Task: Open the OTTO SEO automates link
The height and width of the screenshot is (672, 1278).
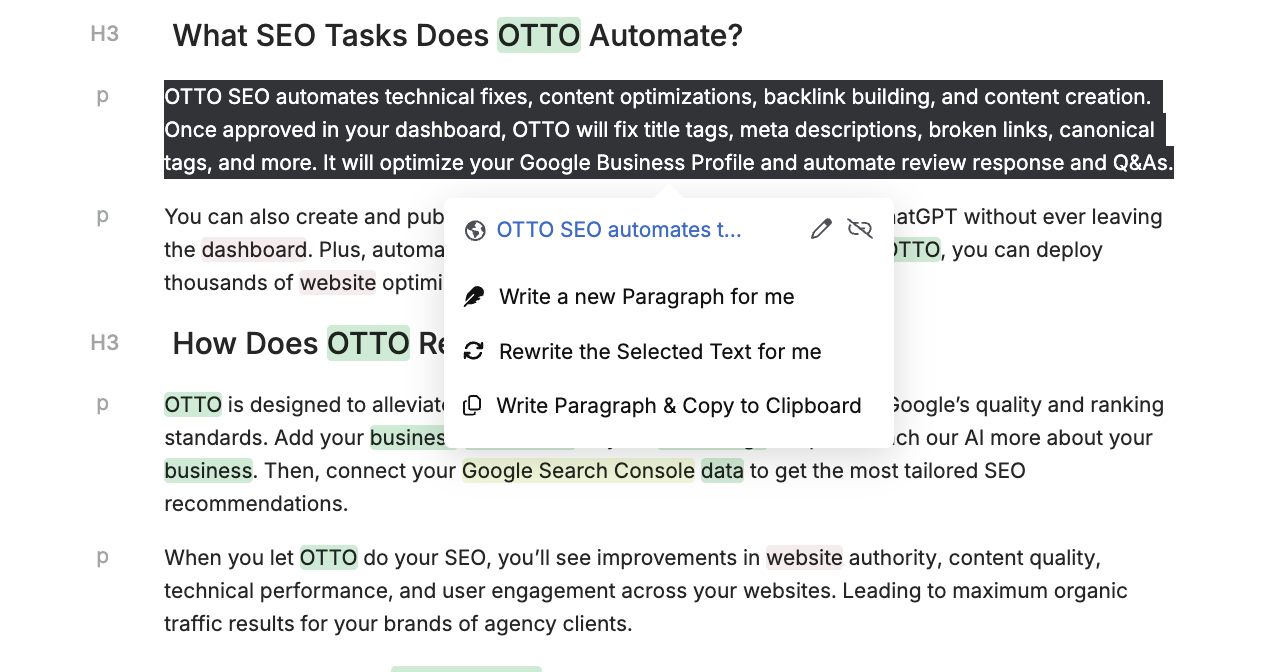Action: coord(619,229)
